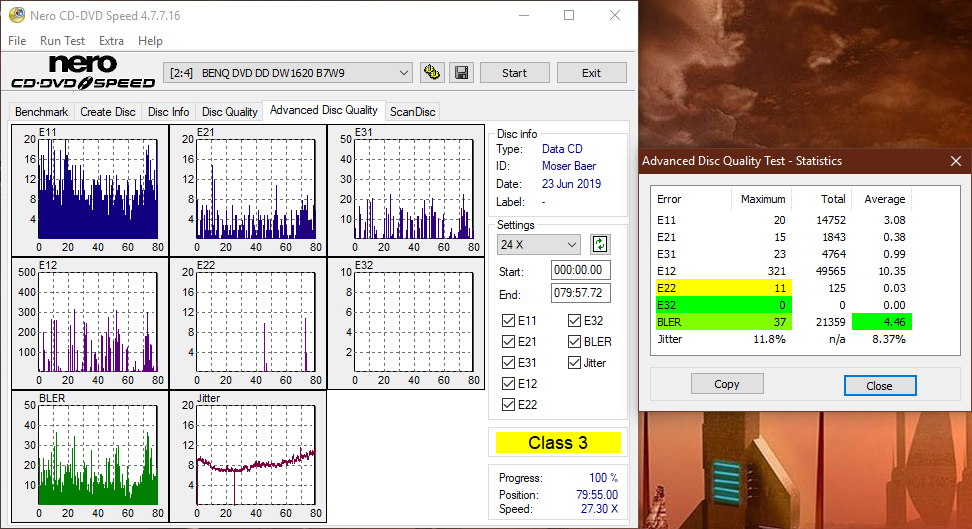Close the Statistics dialog with the X
Viewport: 972px width, 529px height.
(x=956, y=161)
